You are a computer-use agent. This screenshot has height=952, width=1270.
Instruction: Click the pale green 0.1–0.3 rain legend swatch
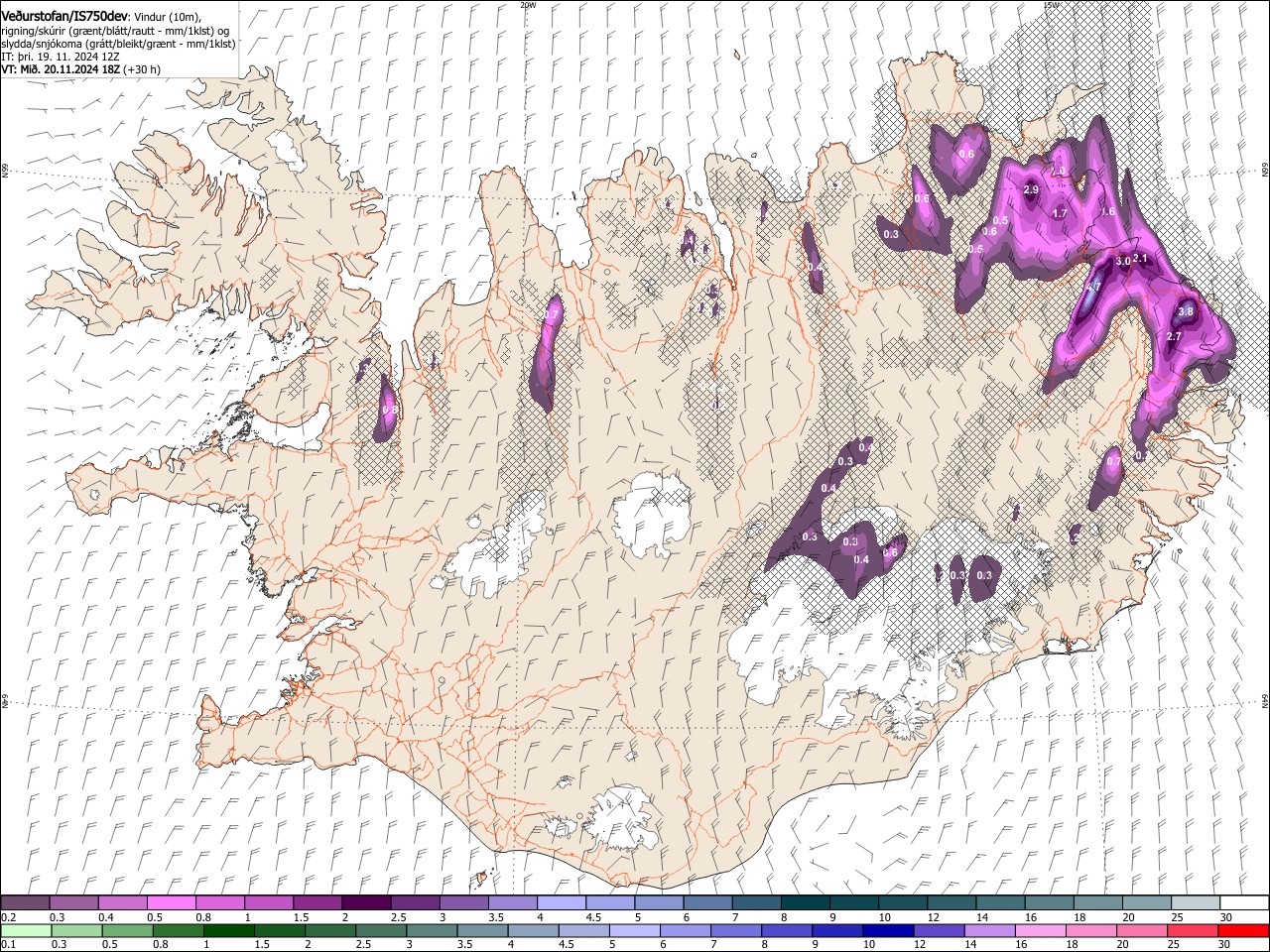pos(26,931)
